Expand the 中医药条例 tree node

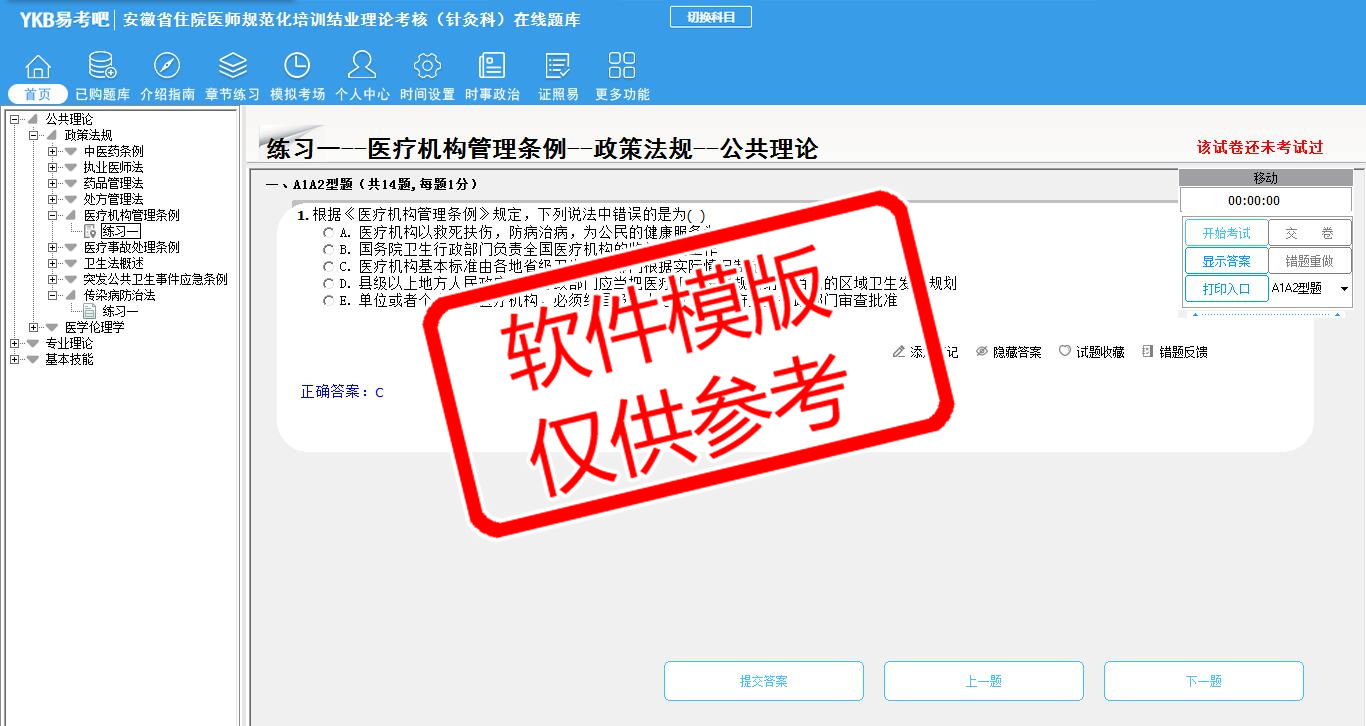52,151
